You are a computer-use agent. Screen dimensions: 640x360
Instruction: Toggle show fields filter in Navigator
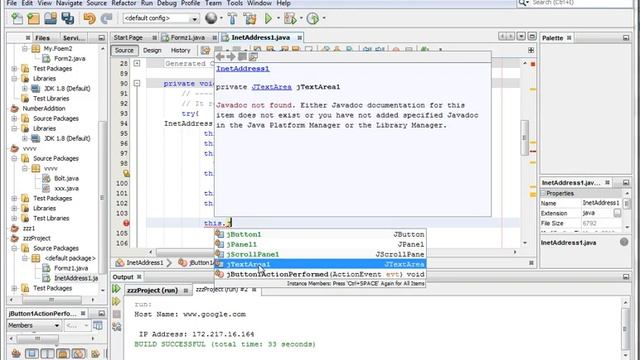click(x=32, y=353)
